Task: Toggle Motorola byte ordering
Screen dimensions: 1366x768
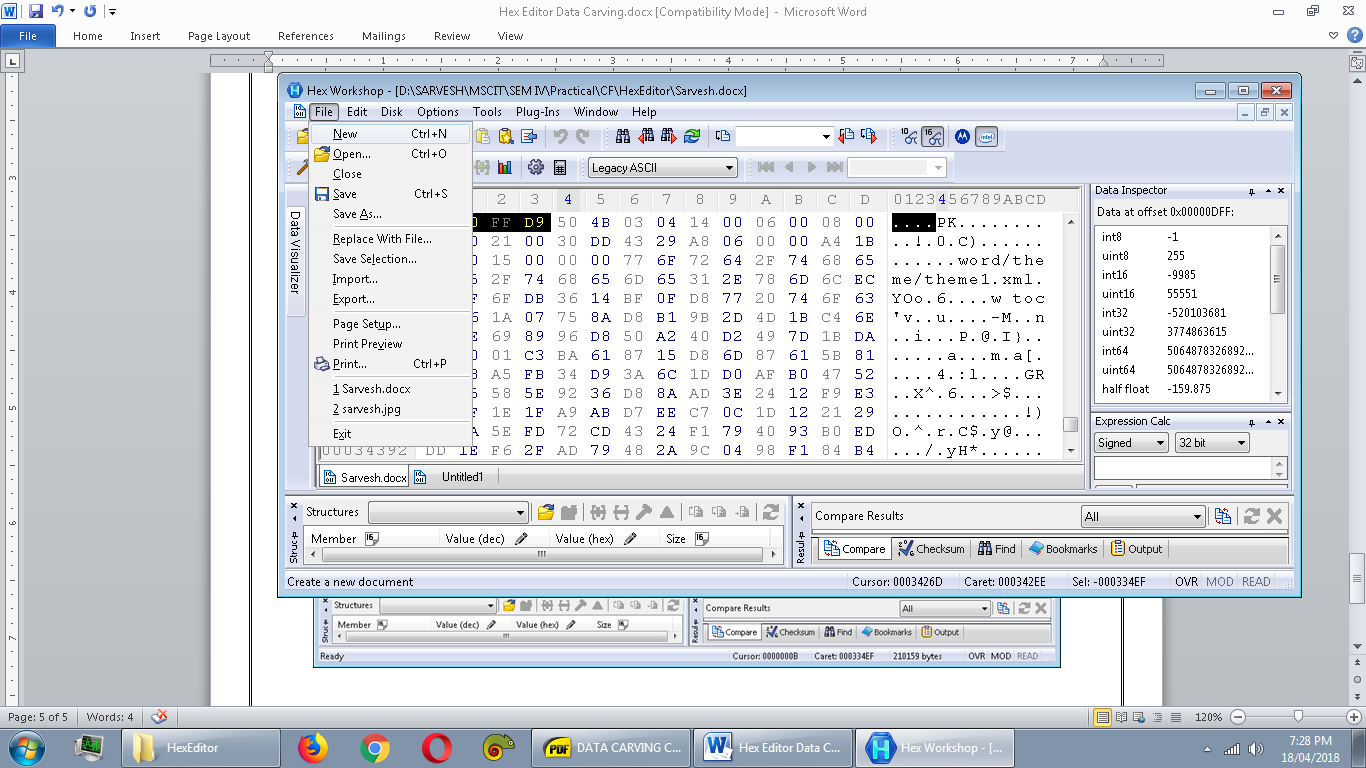Action: [962, 137]
